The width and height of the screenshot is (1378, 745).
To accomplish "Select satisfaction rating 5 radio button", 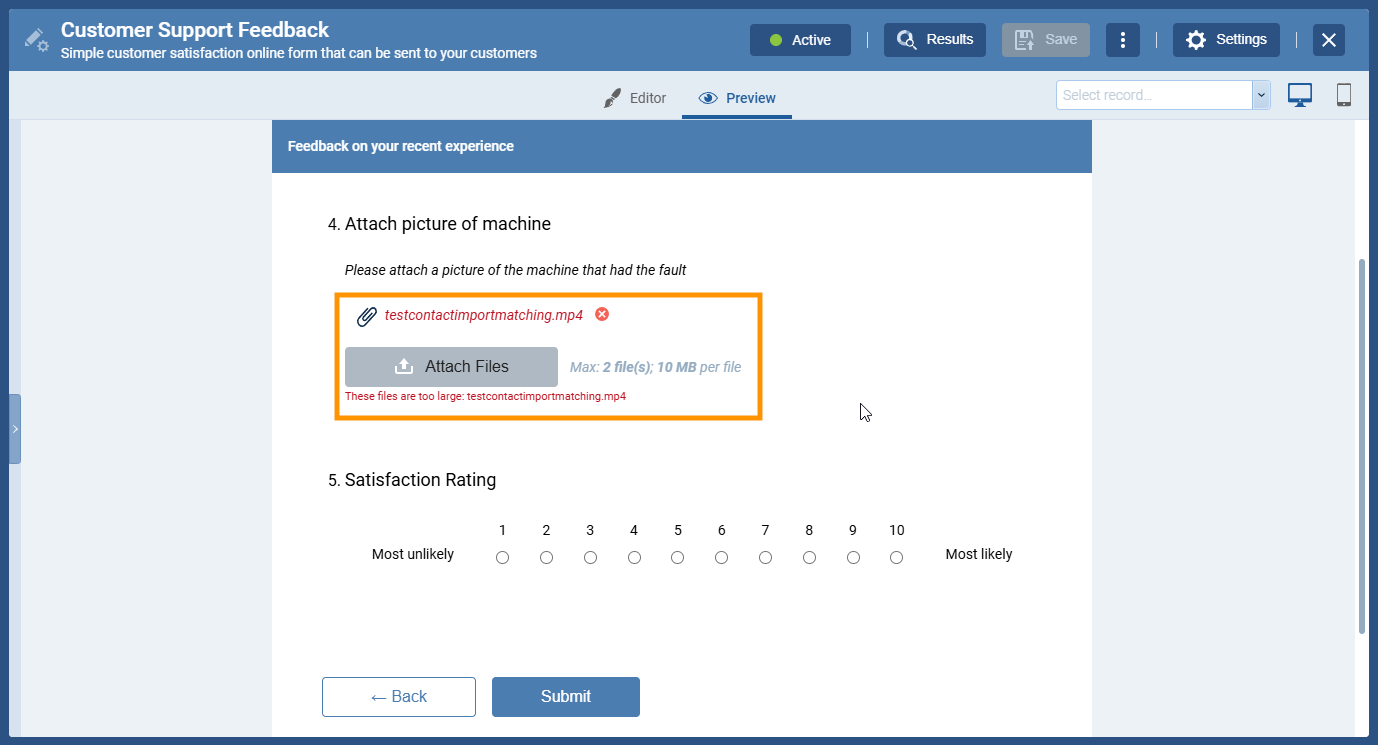I will pyautogui.click(x=678, y=557).
